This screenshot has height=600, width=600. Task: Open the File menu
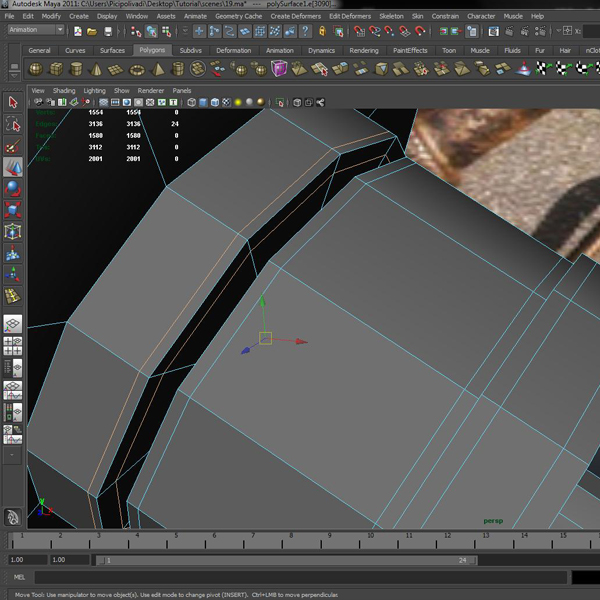[x=9, y=16]
